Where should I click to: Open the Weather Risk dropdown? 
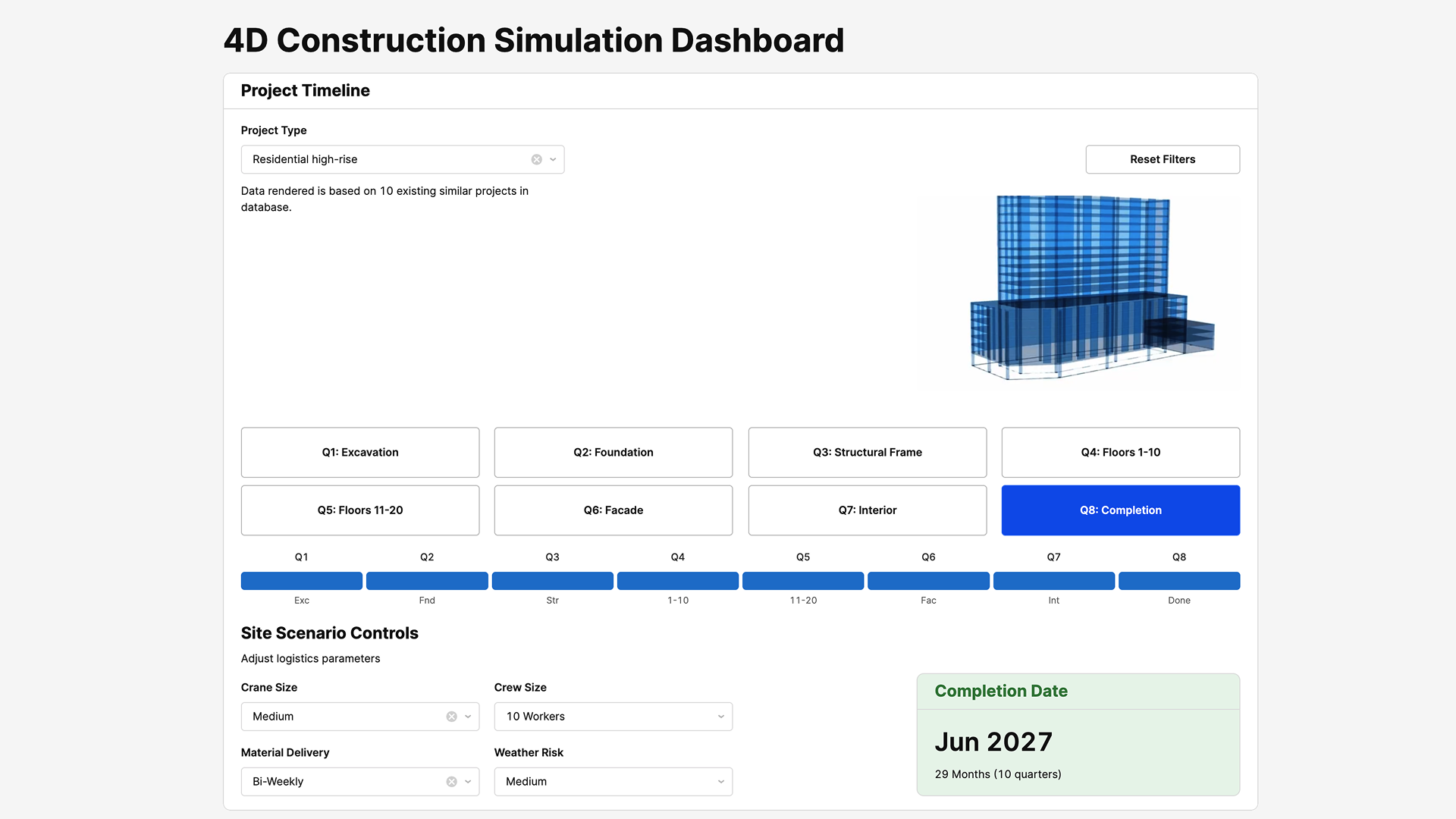pyautogui.click(x=613, y=782)
